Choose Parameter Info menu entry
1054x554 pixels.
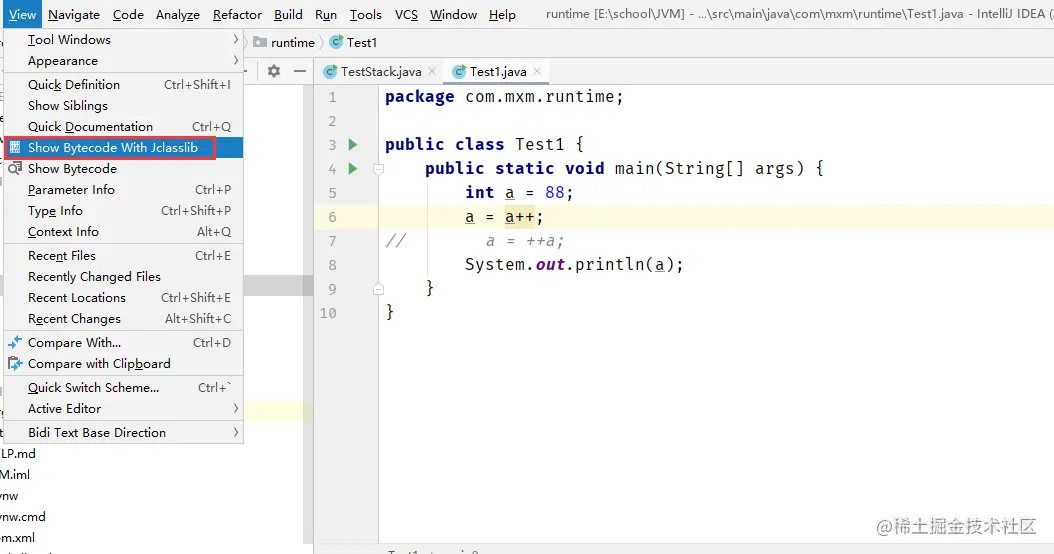[x=124, y=190]
